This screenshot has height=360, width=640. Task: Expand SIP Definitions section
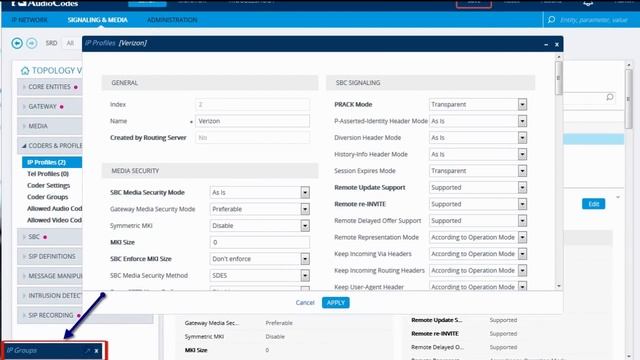49,256
